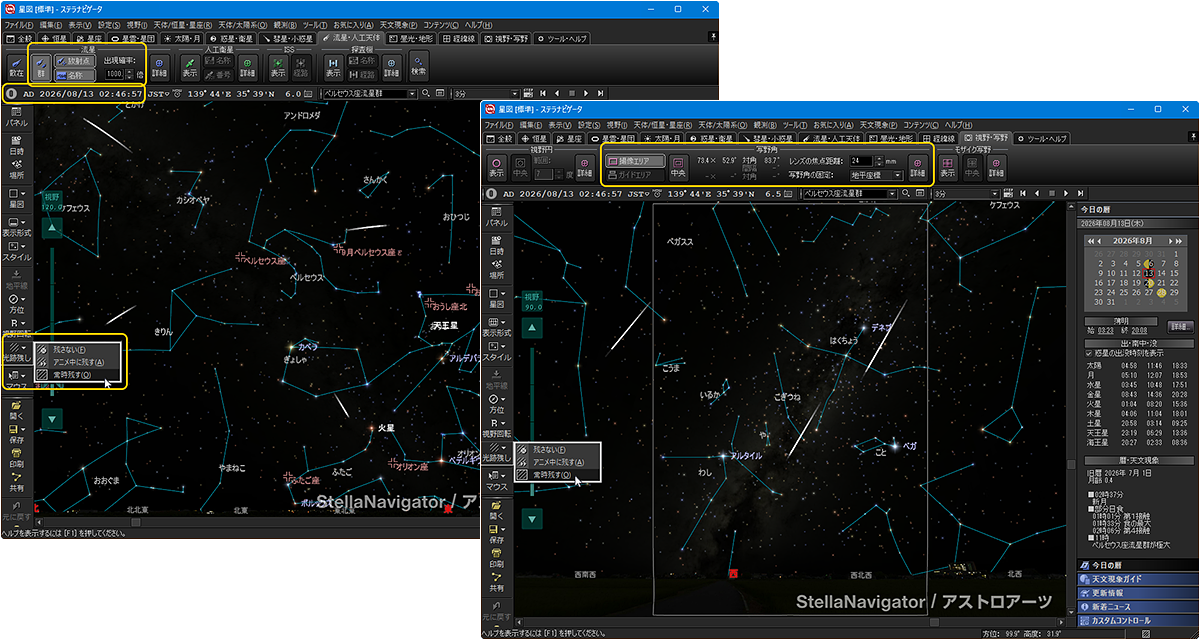Show the mosaic field with モザイク写野 表示 icon
Screen dimensions: 1200x640
pos(946,166)
